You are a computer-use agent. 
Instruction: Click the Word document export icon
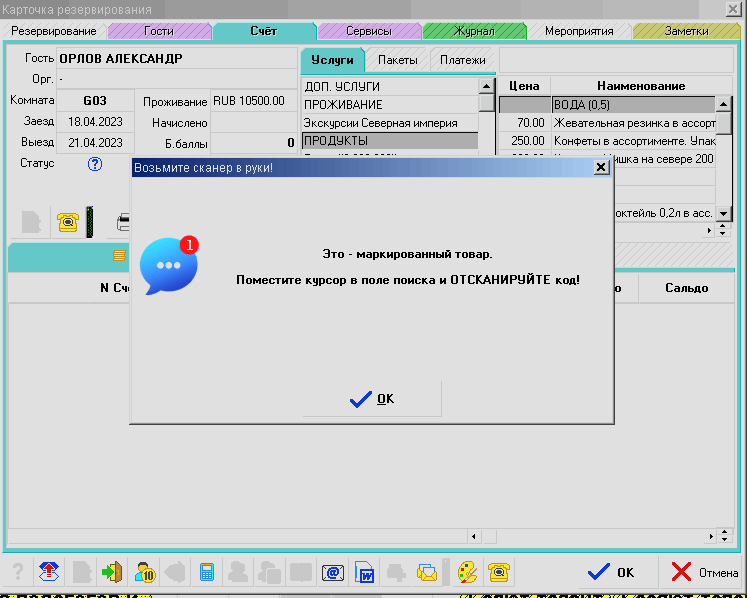pyautogui.click(x=365, y=572)
